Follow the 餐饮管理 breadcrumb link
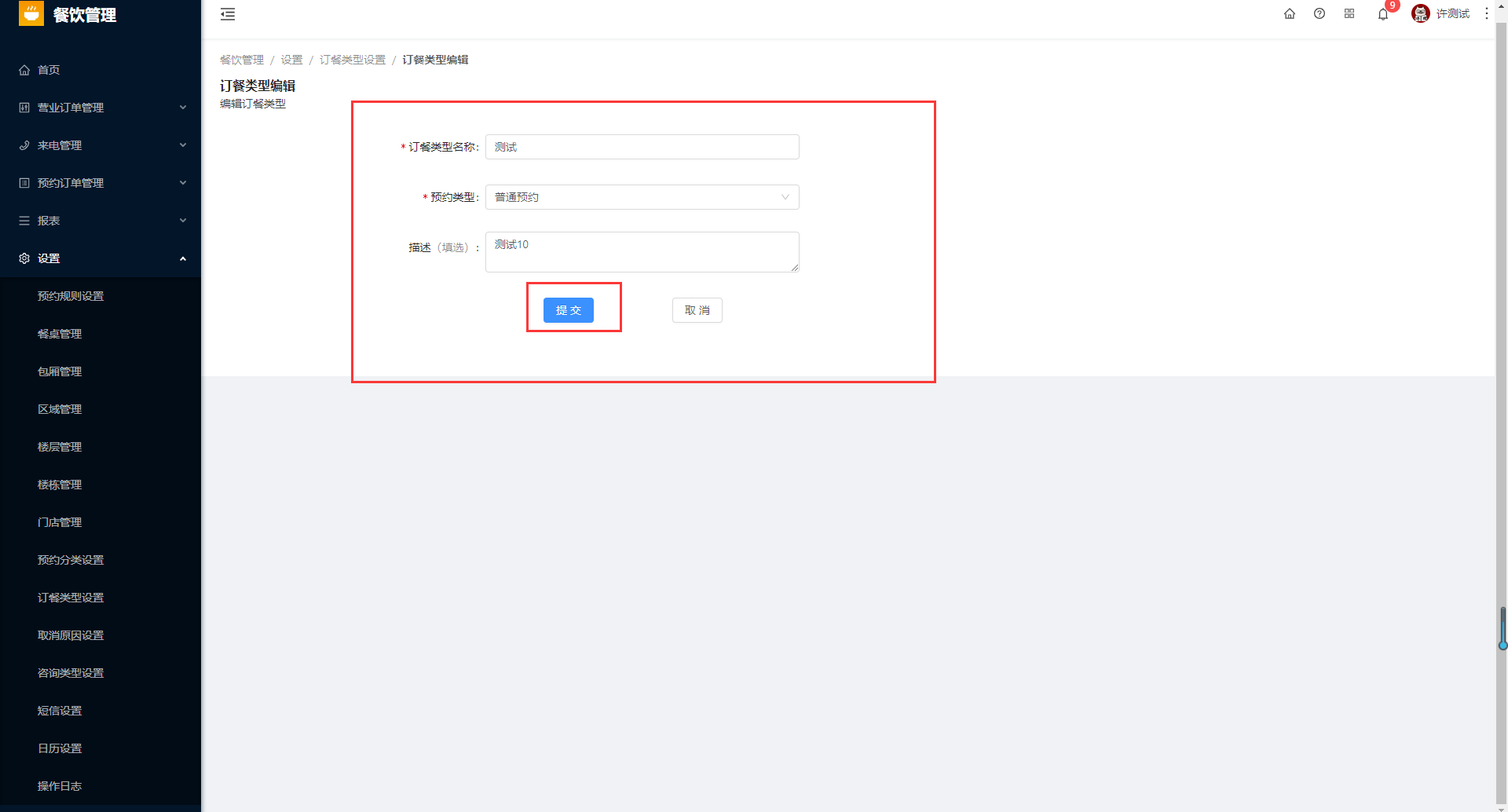1508x812 pixels. (242, 60)
